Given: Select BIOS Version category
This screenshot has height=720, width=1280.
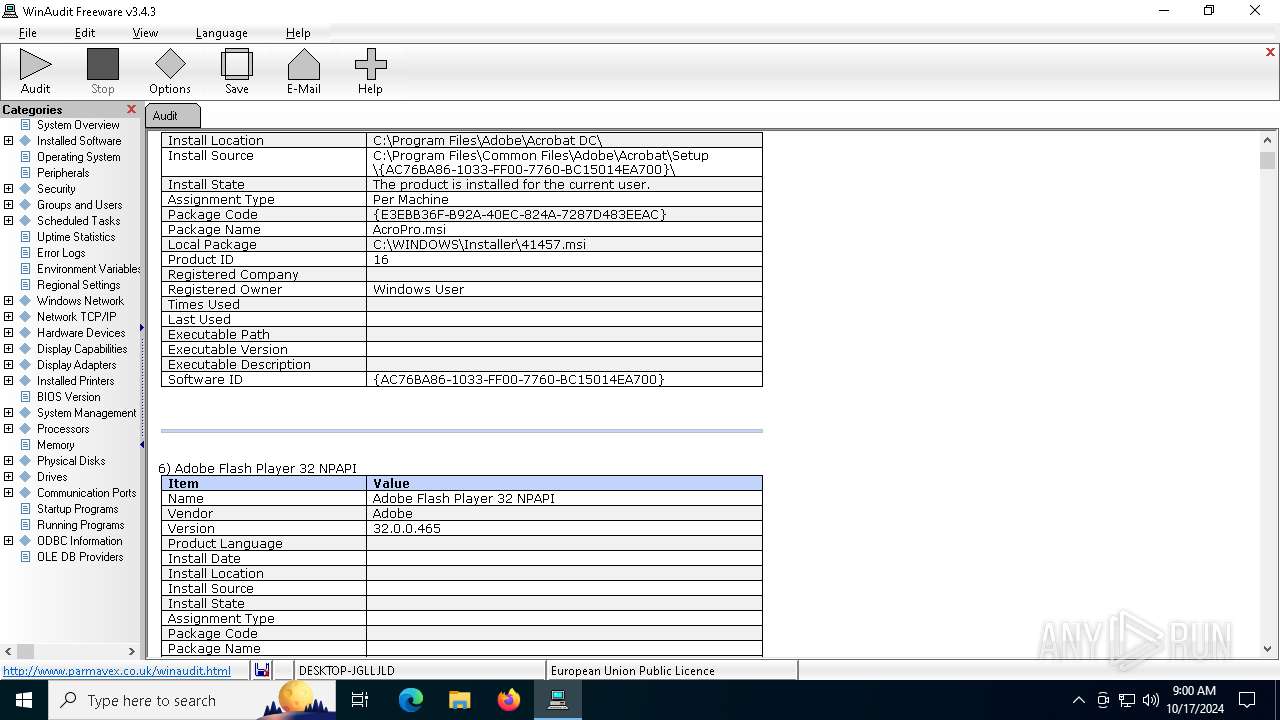Looking at the screenshot, I should (68, 397).
